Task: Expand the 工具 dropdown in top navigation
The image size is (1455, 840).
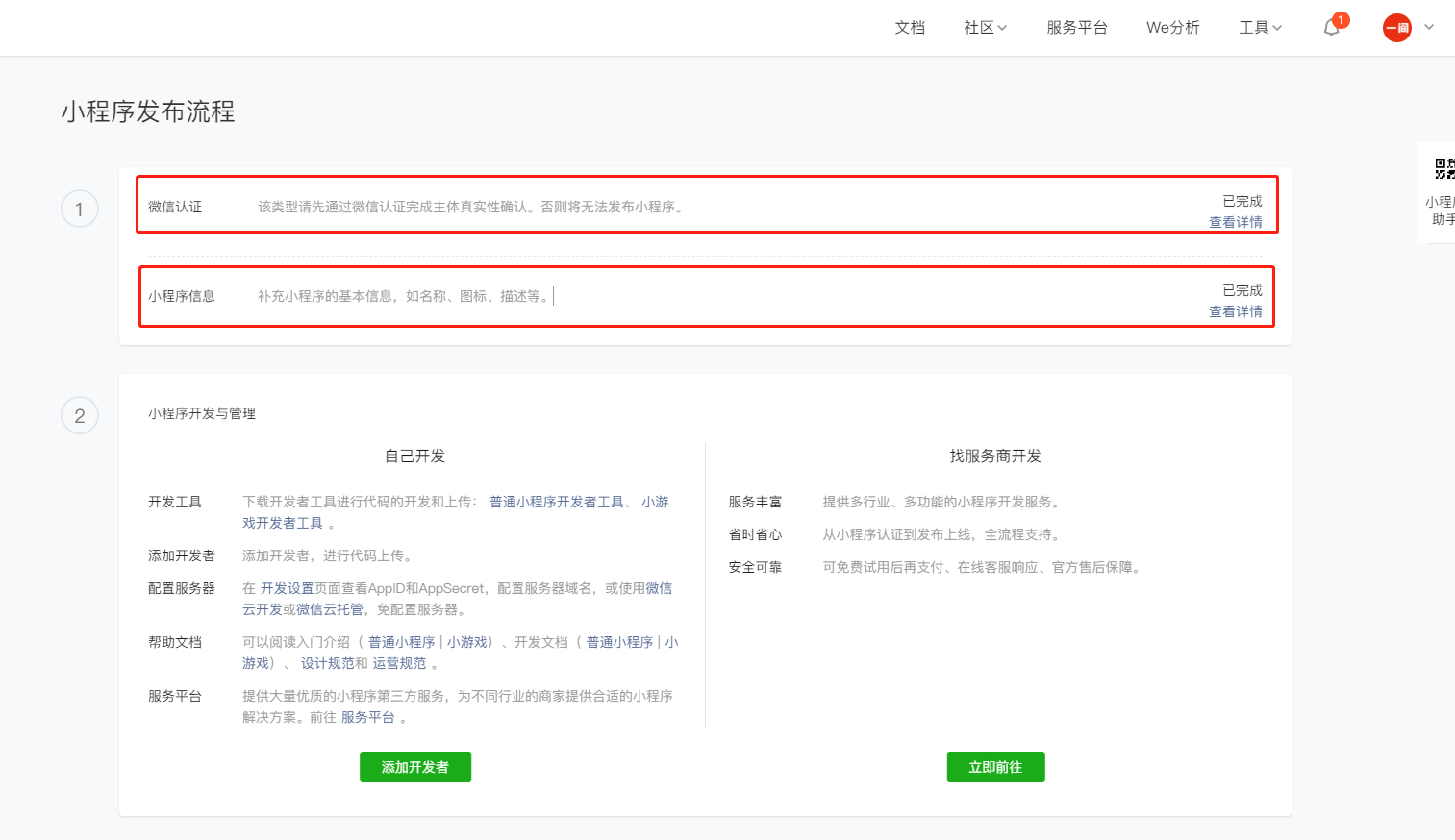Action: [x=1260, y=28]
